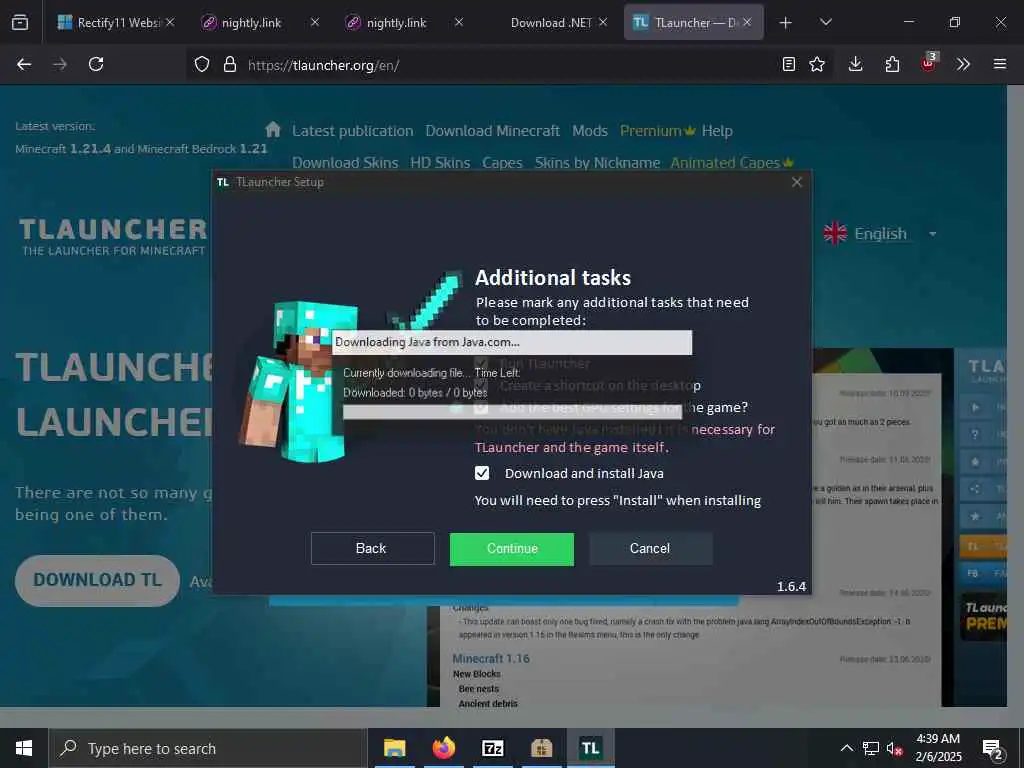1024x768 pixels.
Task: Open tracking protection shield icon
Action: [202, 65]
